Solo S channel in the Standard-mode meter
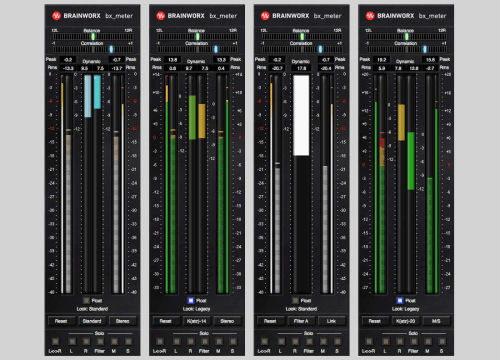The image size is (500, 360). coord(128,341)
